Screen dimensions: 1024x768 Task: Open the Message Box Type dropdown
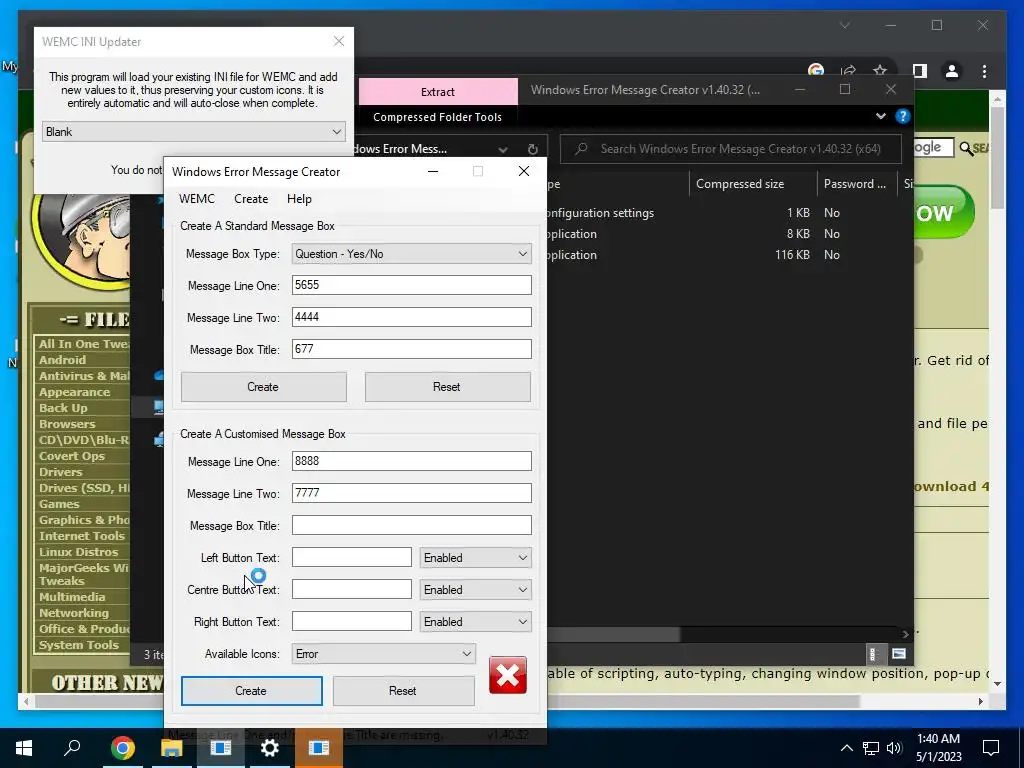click(x=411, y=253)
